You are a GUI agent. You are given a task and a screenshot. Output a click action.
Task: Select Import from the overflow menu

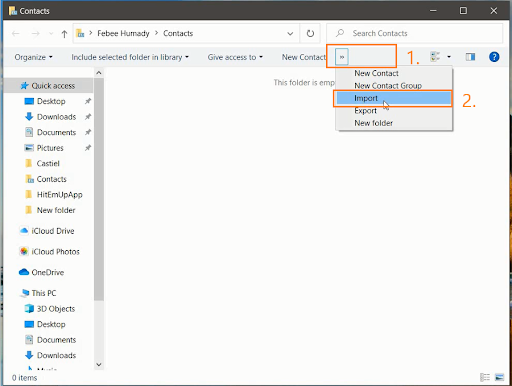tap(394, 98)
